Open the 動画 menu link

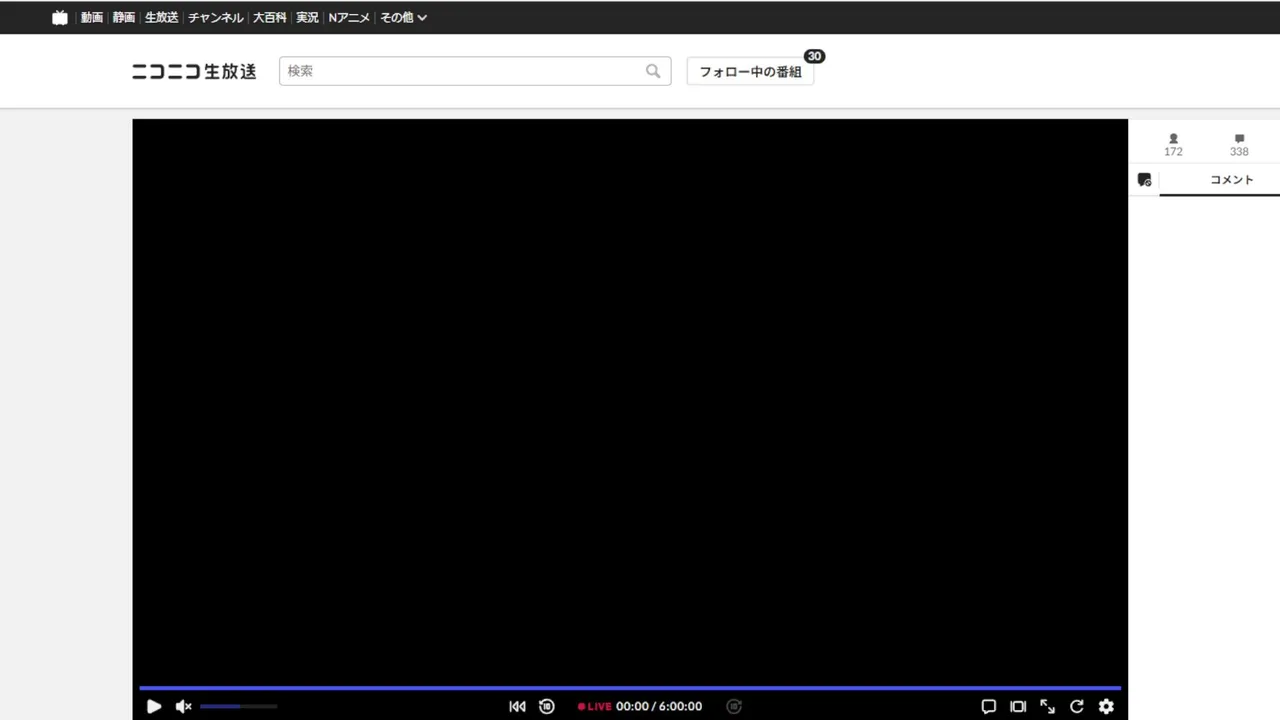pyautogui.click(x=92, y=17)
